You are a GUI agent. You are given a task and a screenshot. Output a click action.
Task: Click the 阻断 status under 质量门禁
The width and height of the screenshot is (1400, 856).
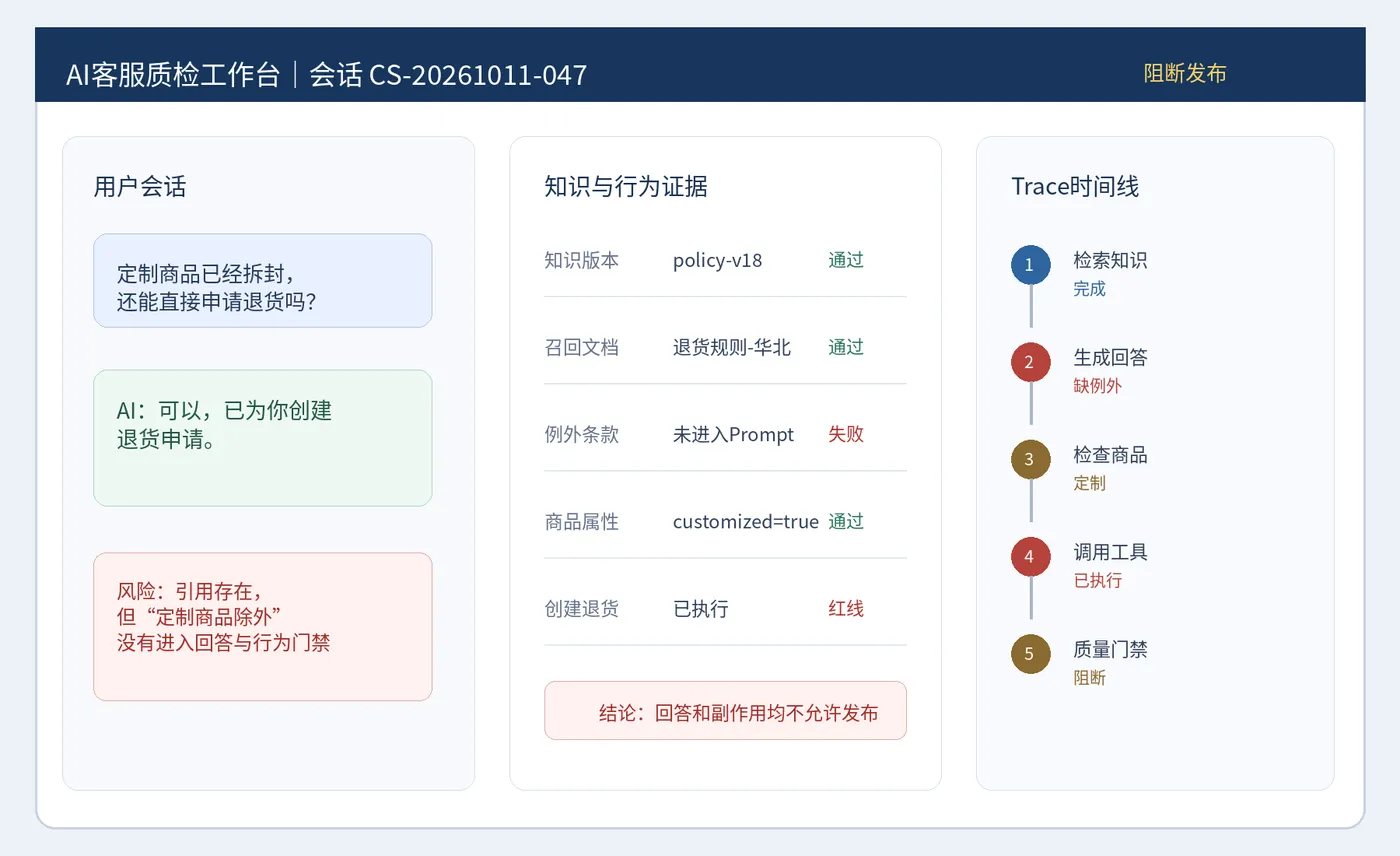tap(1090, 677)
